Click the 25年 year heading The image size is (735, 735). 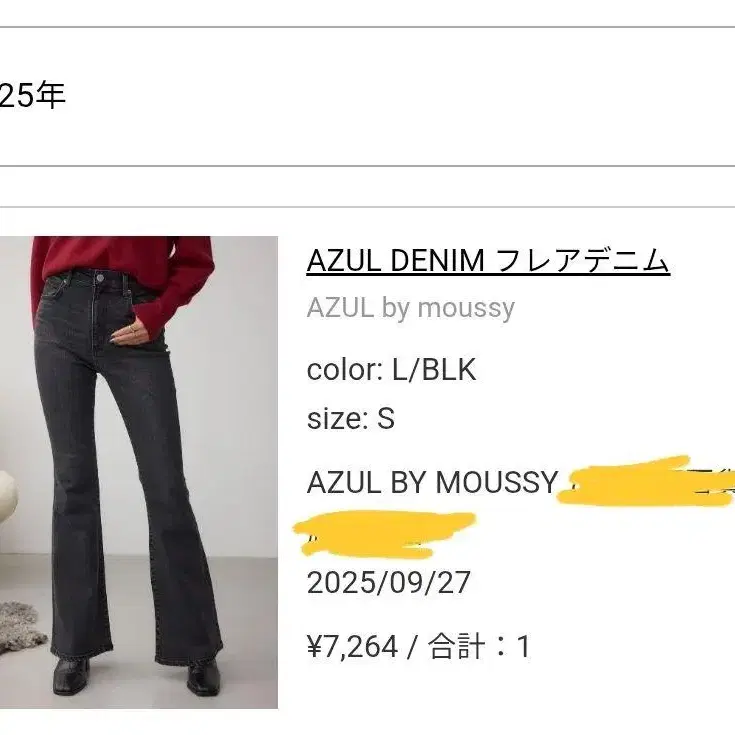(x=32, y=95)
